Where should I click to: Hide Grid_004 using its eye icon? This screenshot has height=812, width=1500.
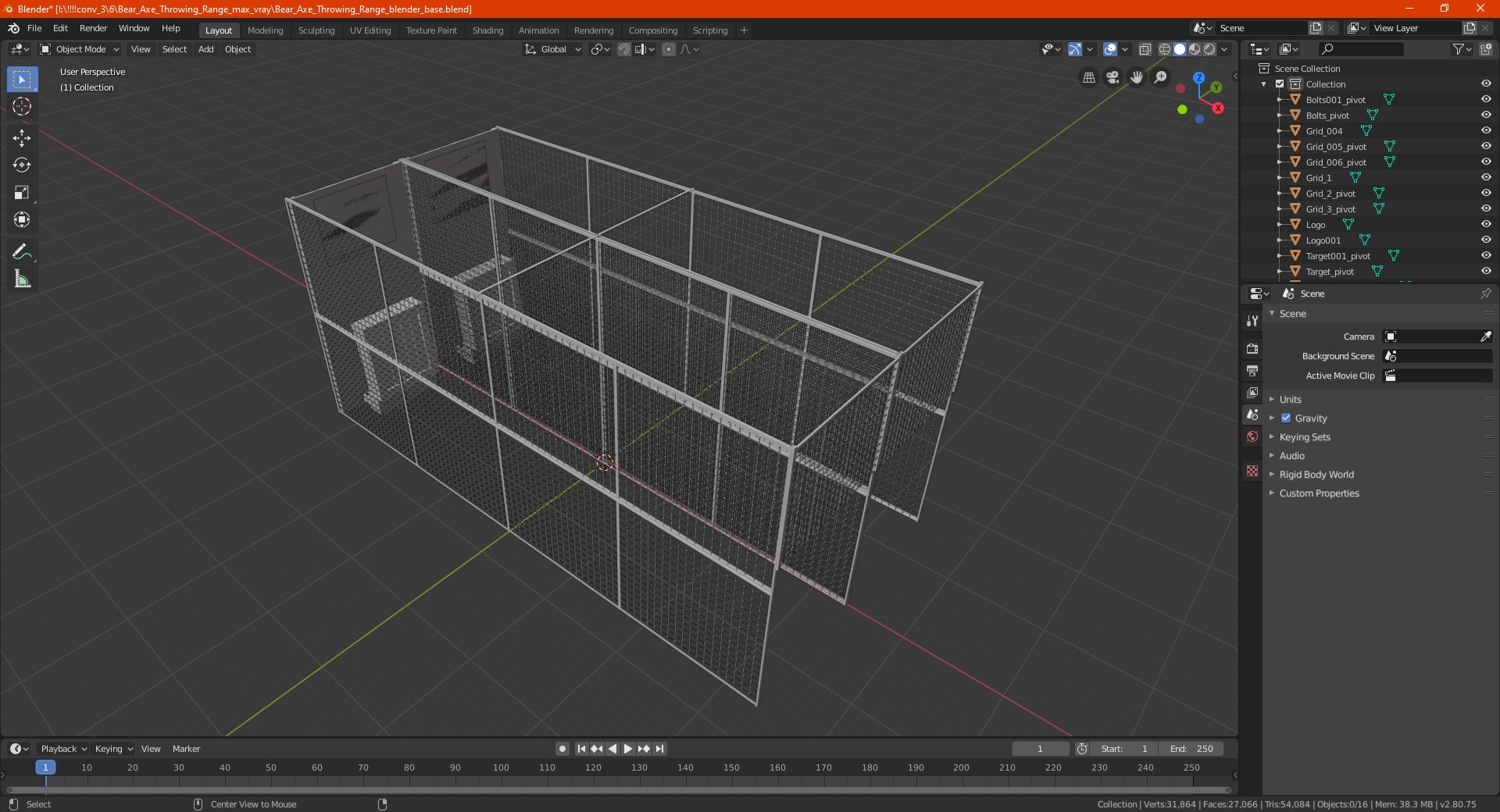click(1486, 130)
